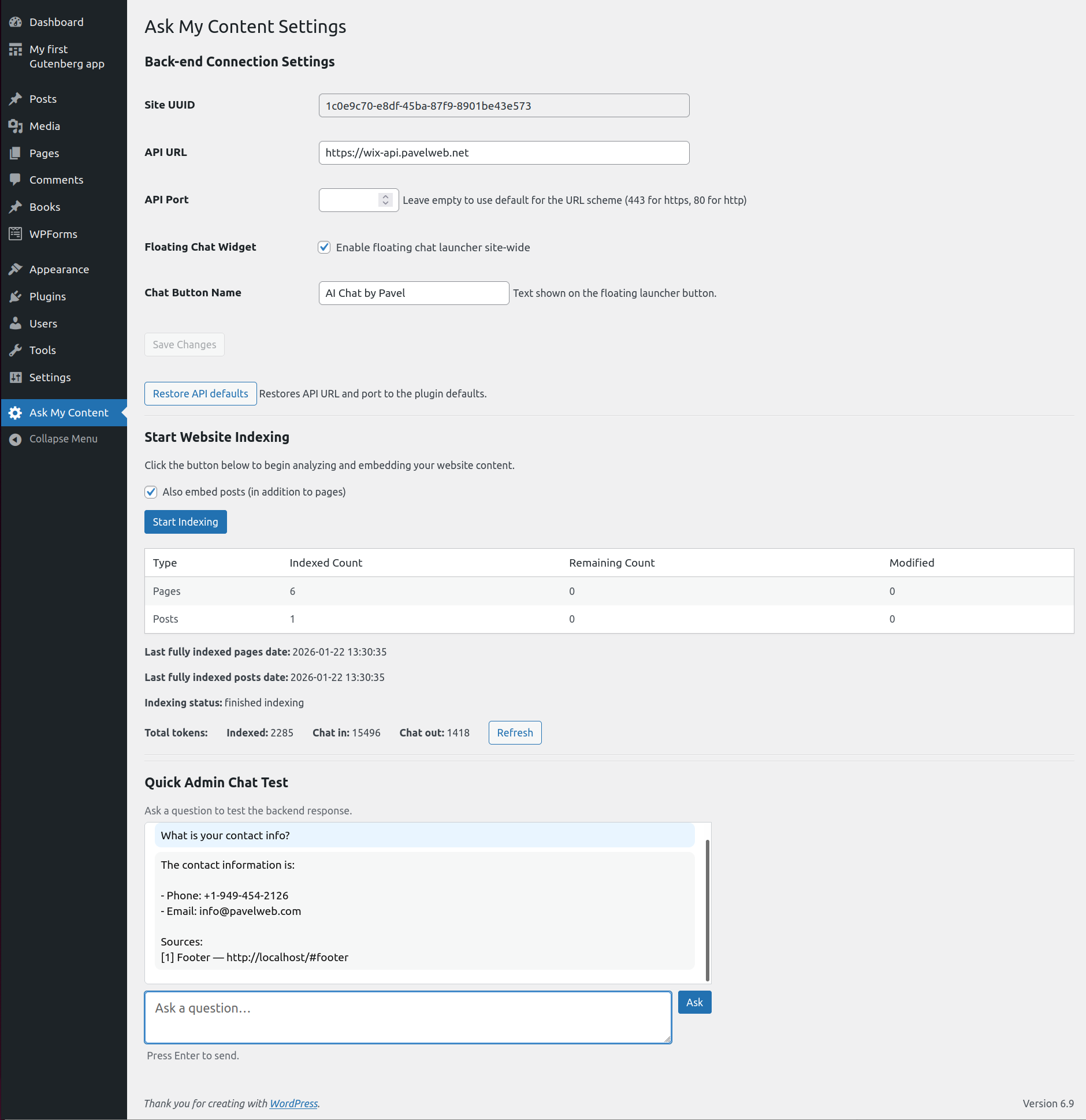
Task: Click the Posts pushpin icon
Action: tap(16, 99)
